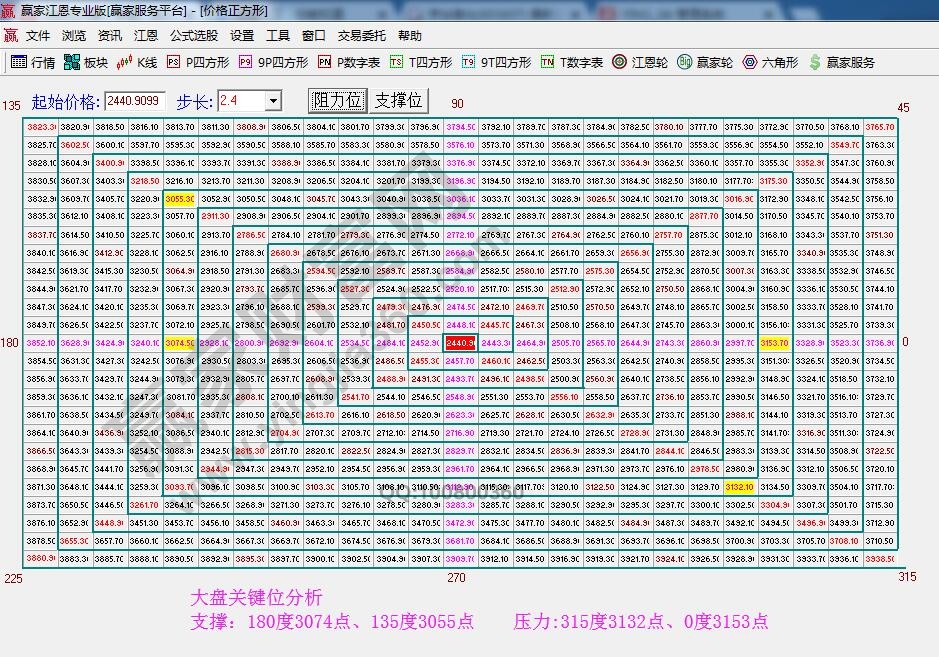
Task: Open the 赢家服务 service icon
Action: (841, 62)
